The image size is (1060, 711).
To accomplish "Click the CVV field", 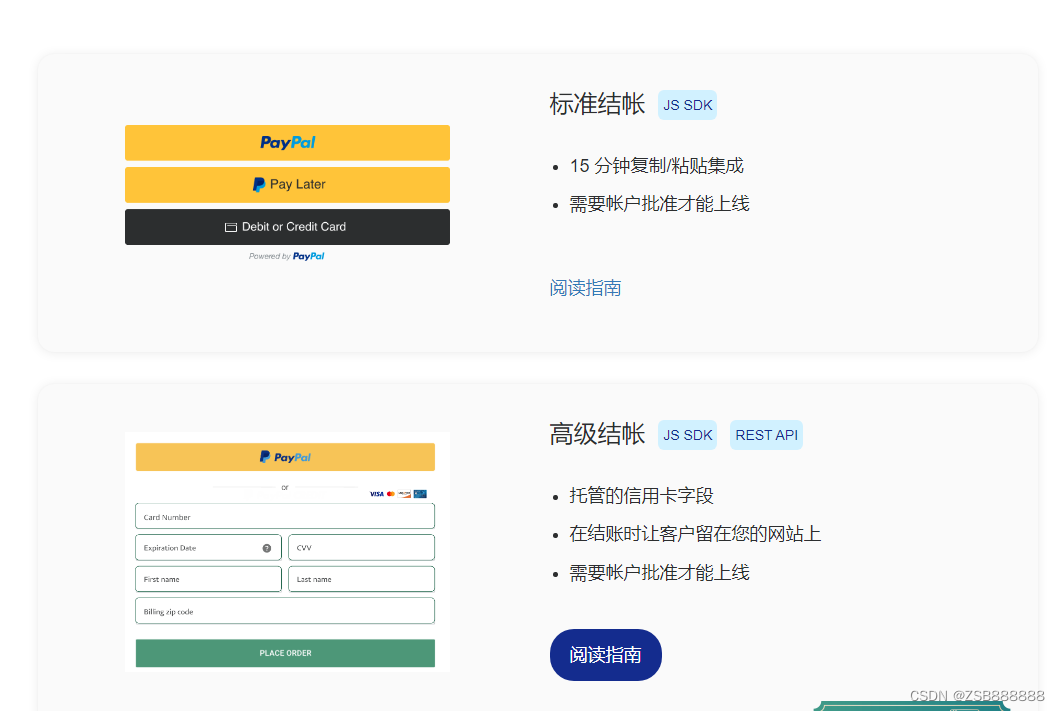I will click(362, 547).
